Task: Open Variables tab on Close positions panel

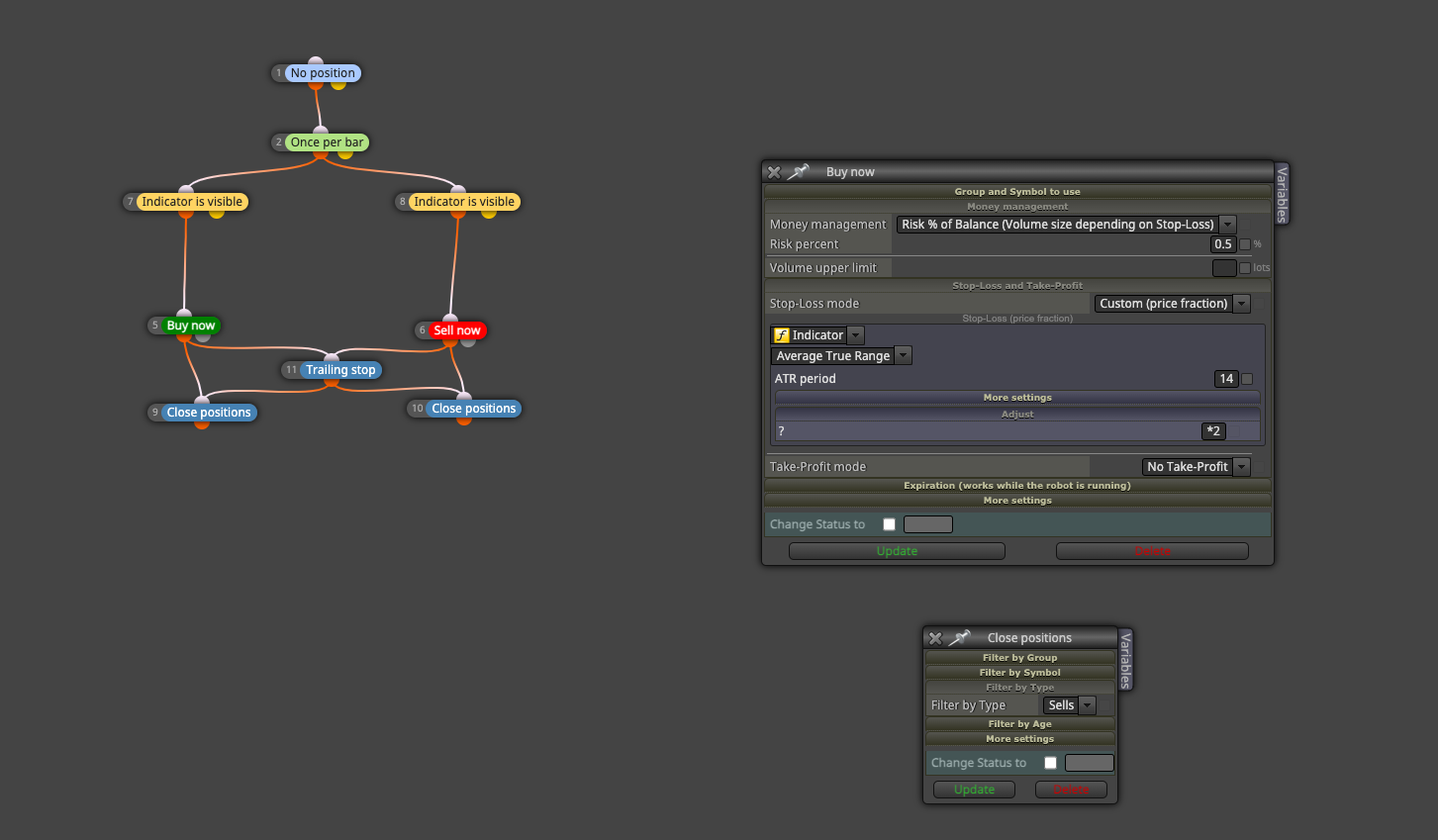Action: tap(1125, 660)
